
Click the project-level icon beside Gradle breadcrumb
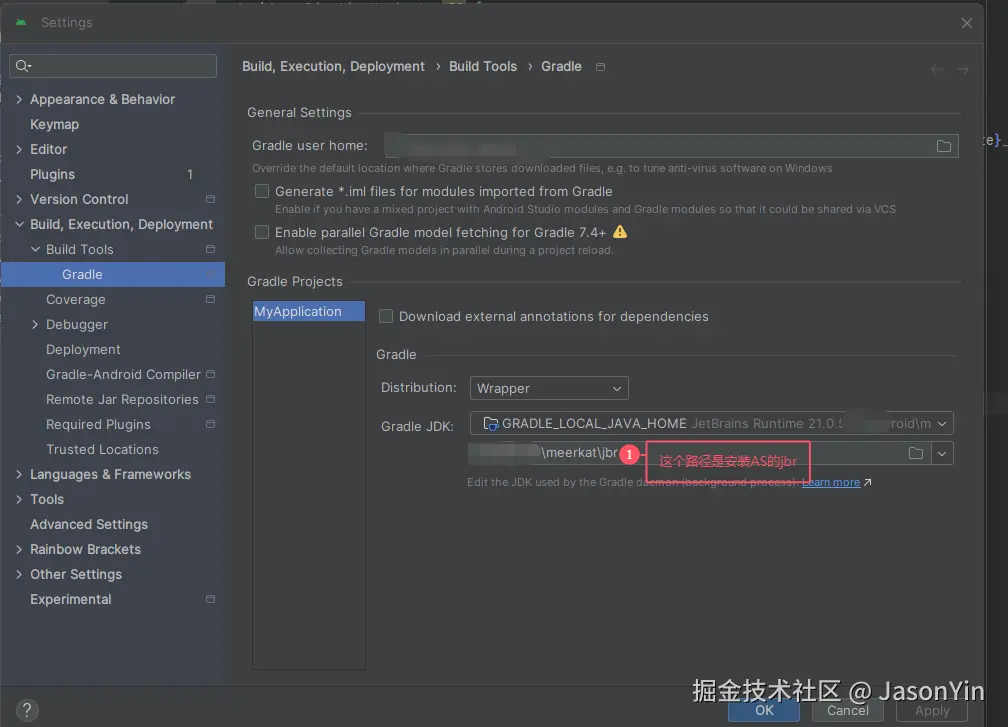click(x=600, y=67)
